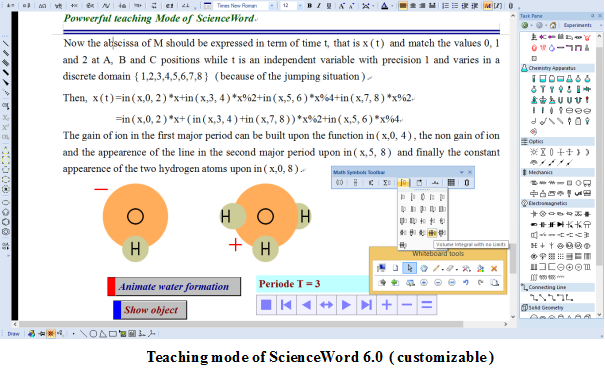The height and width of the screenshot is (368, 605).
Task: Select the pointer tool in Whiteboard tools
Action: [x=409, y=268]
